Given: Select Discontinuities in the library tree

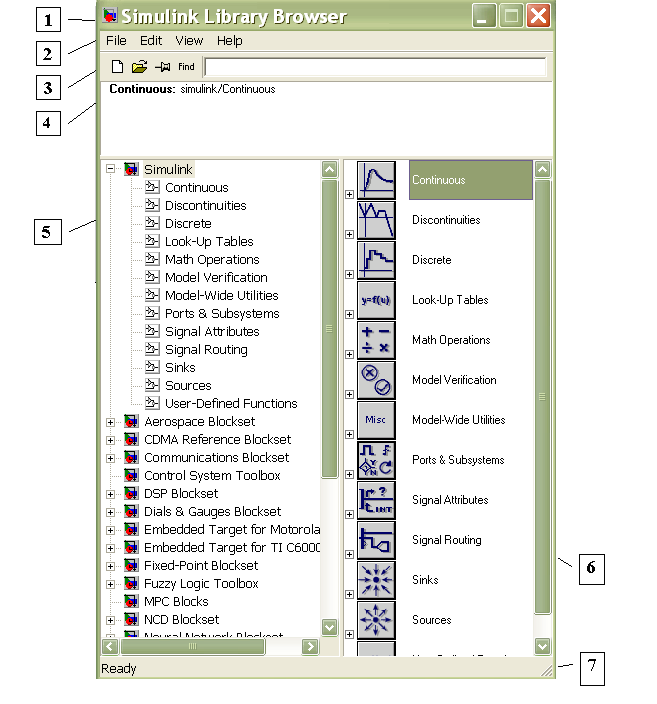Looking at the screenshot, I should click(206, 206).
